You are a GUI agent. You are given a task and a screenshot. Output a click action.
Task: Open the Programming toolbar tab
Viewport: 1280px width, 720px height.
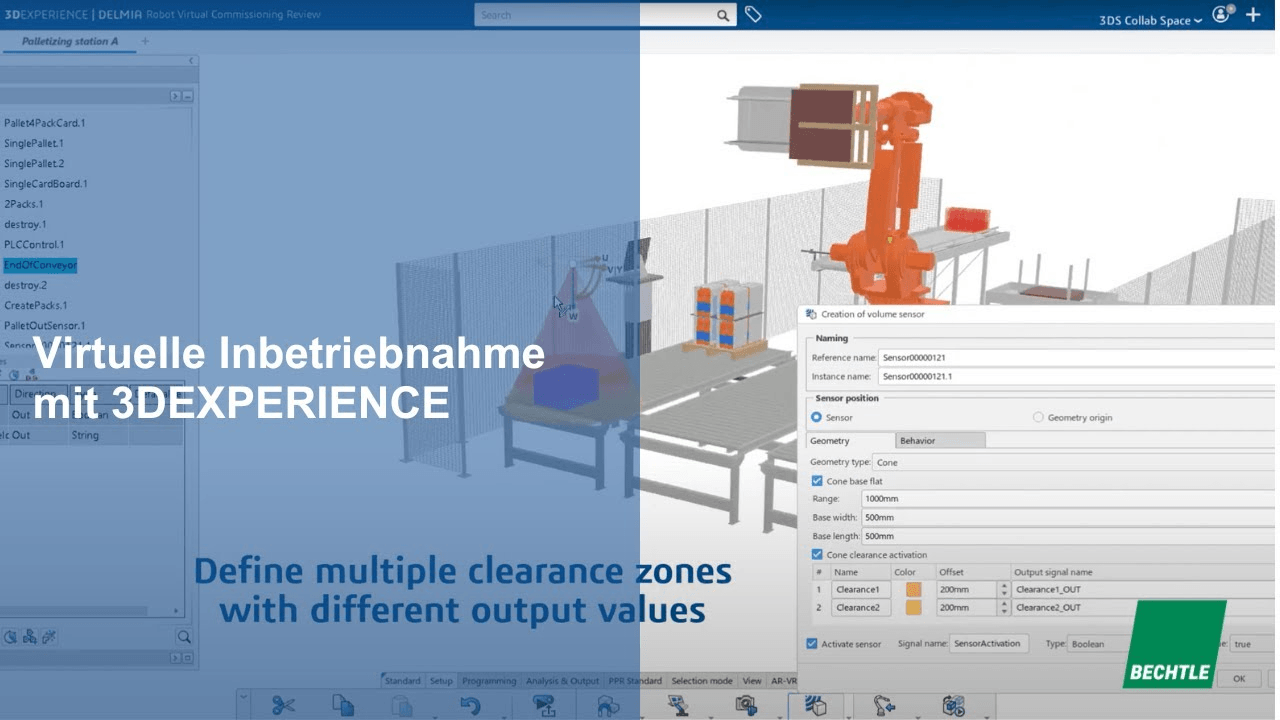coord(489,681)
